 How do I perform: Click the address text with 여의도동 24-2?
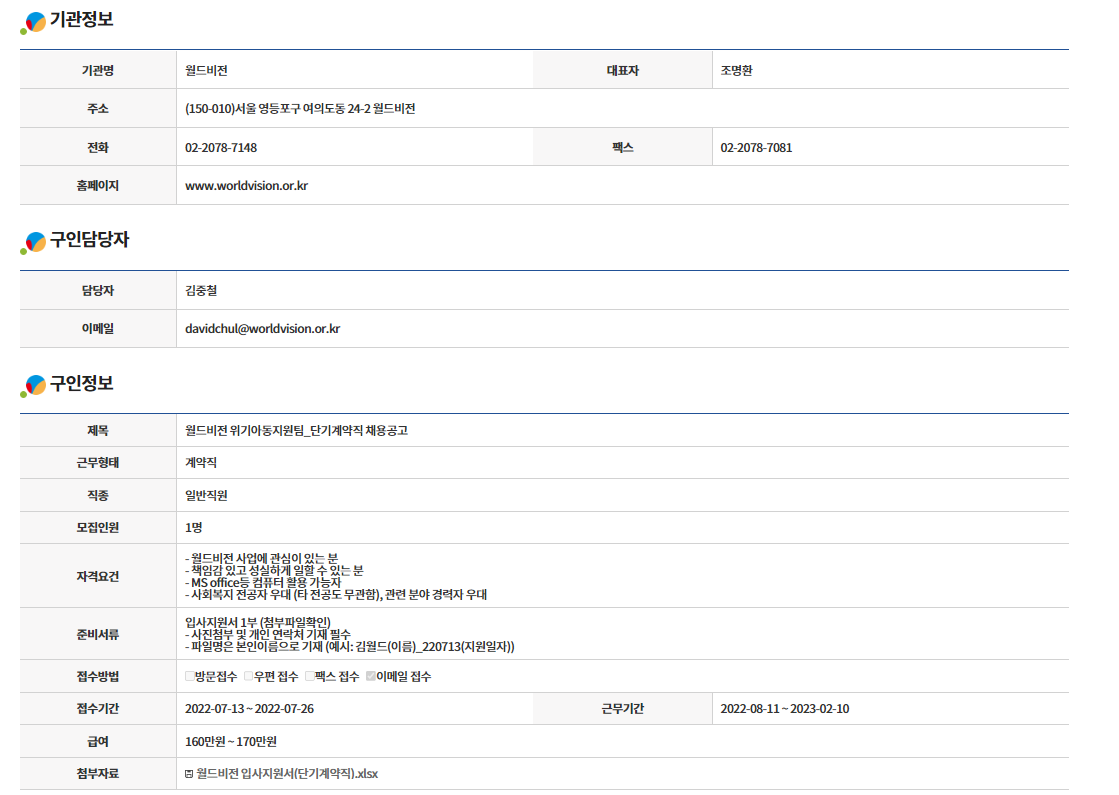(300, 108)
